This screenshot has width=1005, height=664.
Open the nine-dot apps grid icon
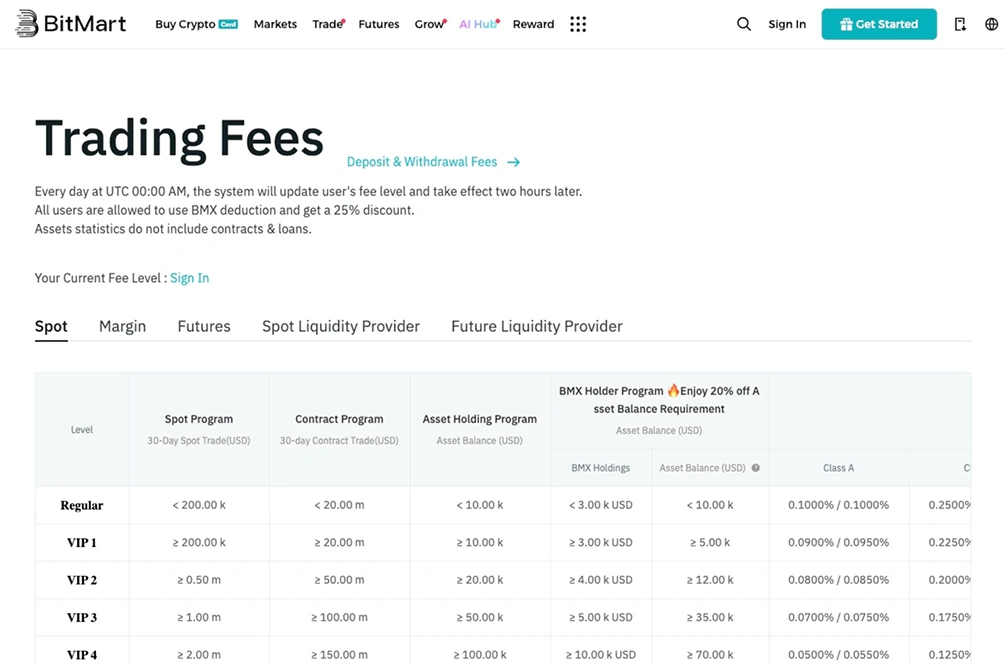tap(577, 24)
